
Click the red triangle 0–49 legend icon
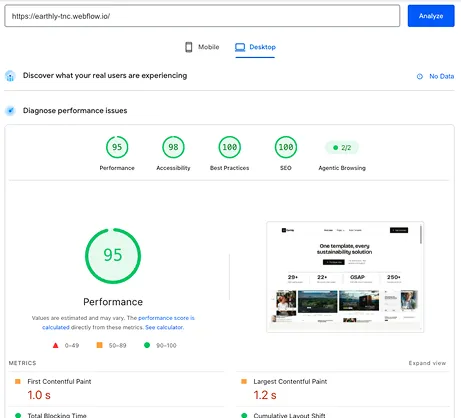pyautogui.click(x=56, y=345)
